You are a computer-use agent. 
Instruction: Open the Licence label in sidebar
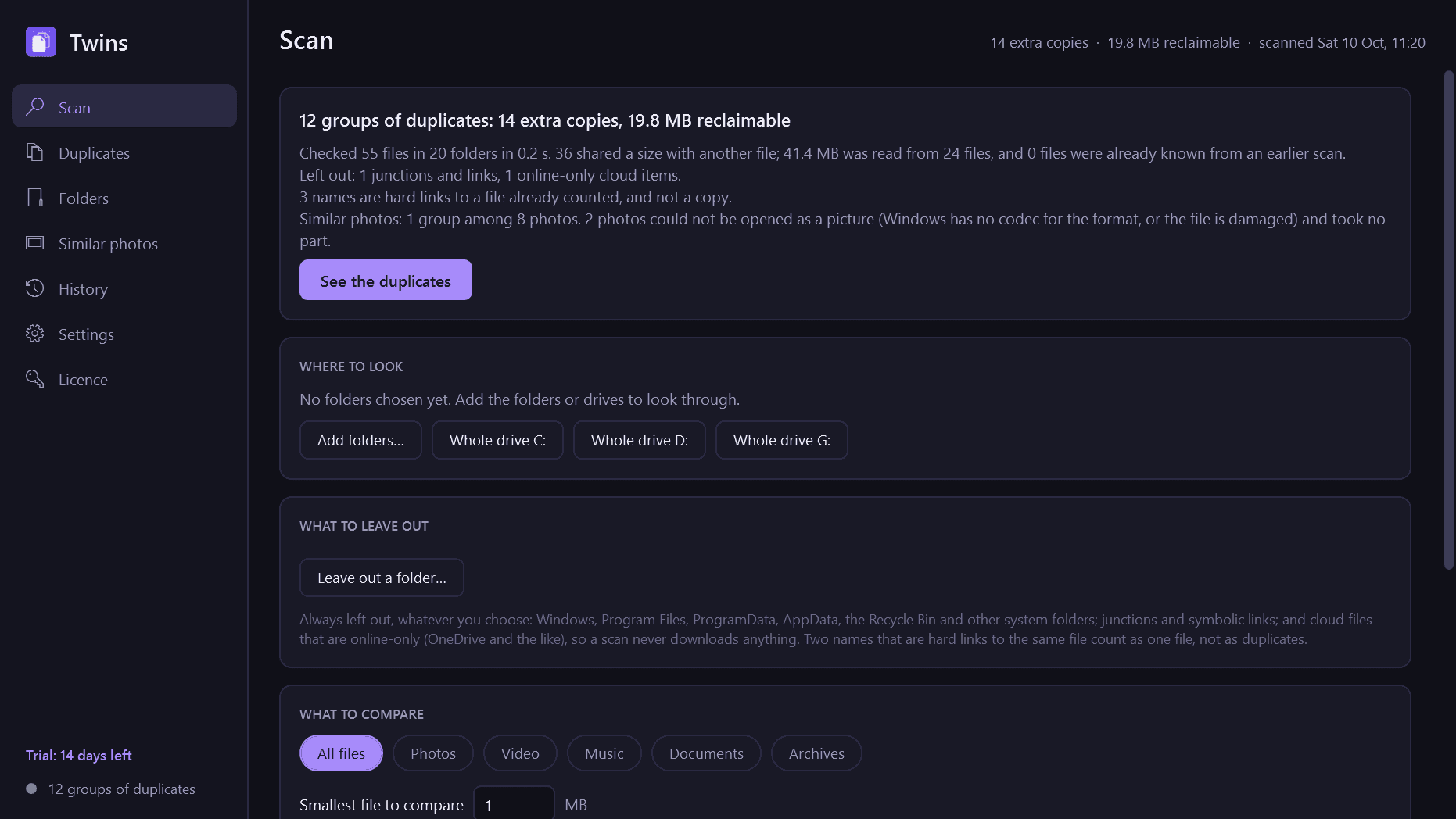click(83, 380)
